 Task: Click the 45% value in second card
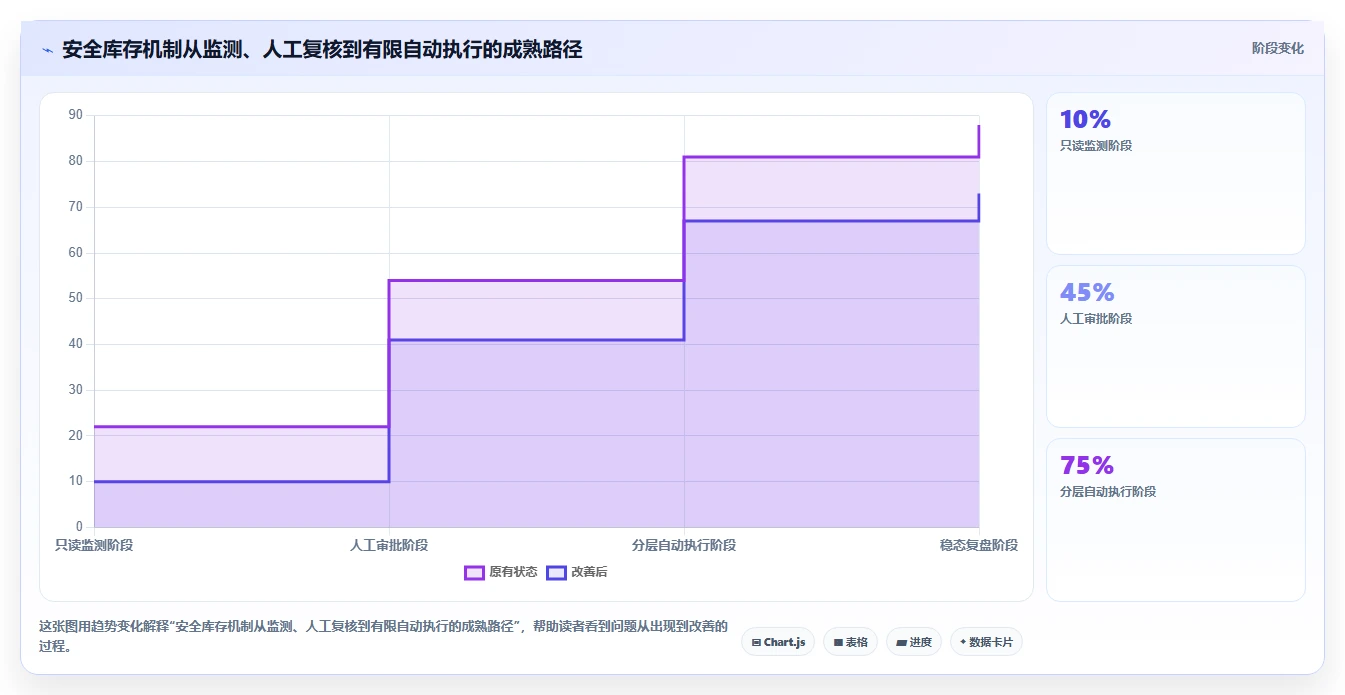[1087, 292]
